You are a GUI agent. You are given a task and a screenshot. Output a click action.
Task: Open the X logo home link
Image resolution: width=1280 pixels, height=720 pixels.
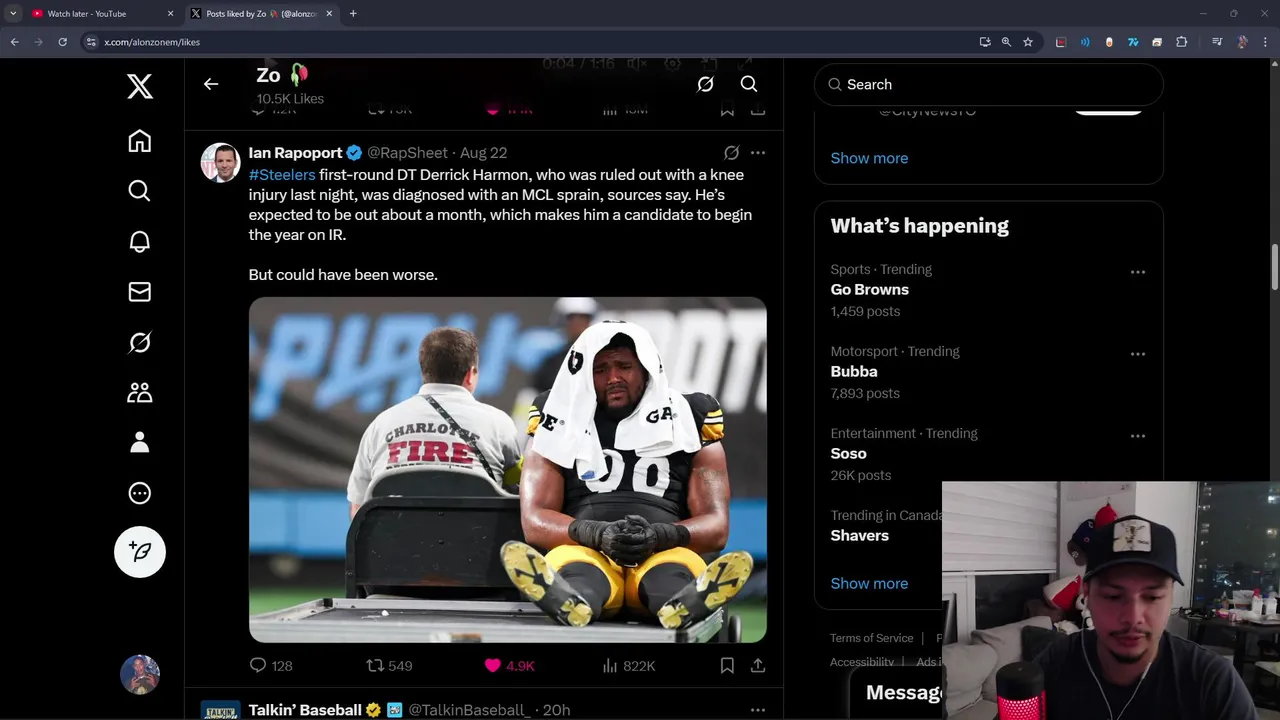pos(140,87)
